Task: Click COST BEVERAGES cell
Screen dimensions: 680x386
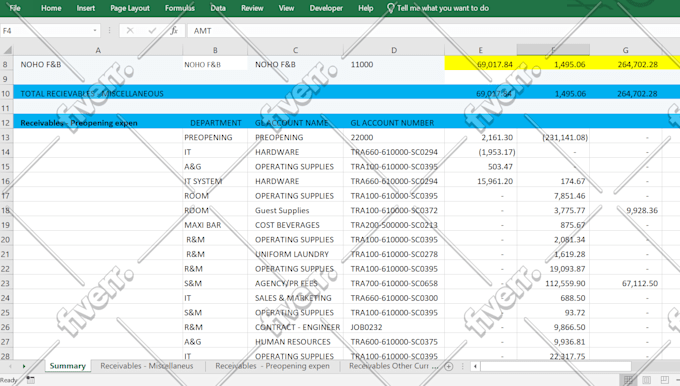Action: coord(295,225)
